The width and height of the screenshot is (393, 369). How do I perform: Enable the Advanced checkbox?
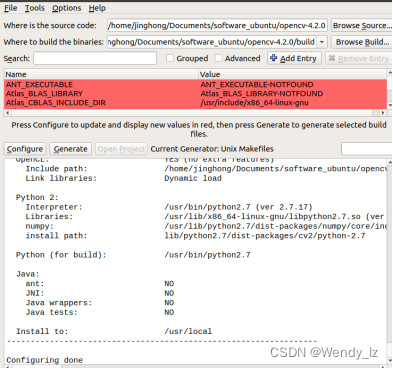tap(219, 58)
